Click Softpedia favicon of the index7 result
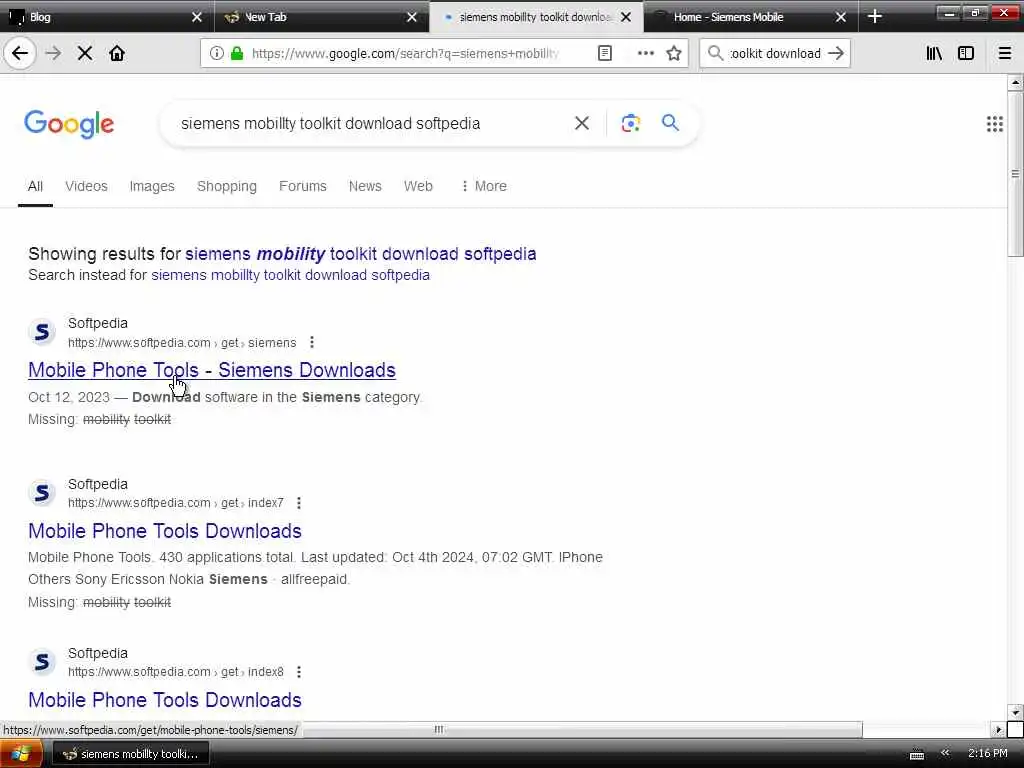 (x=42, y=492)
